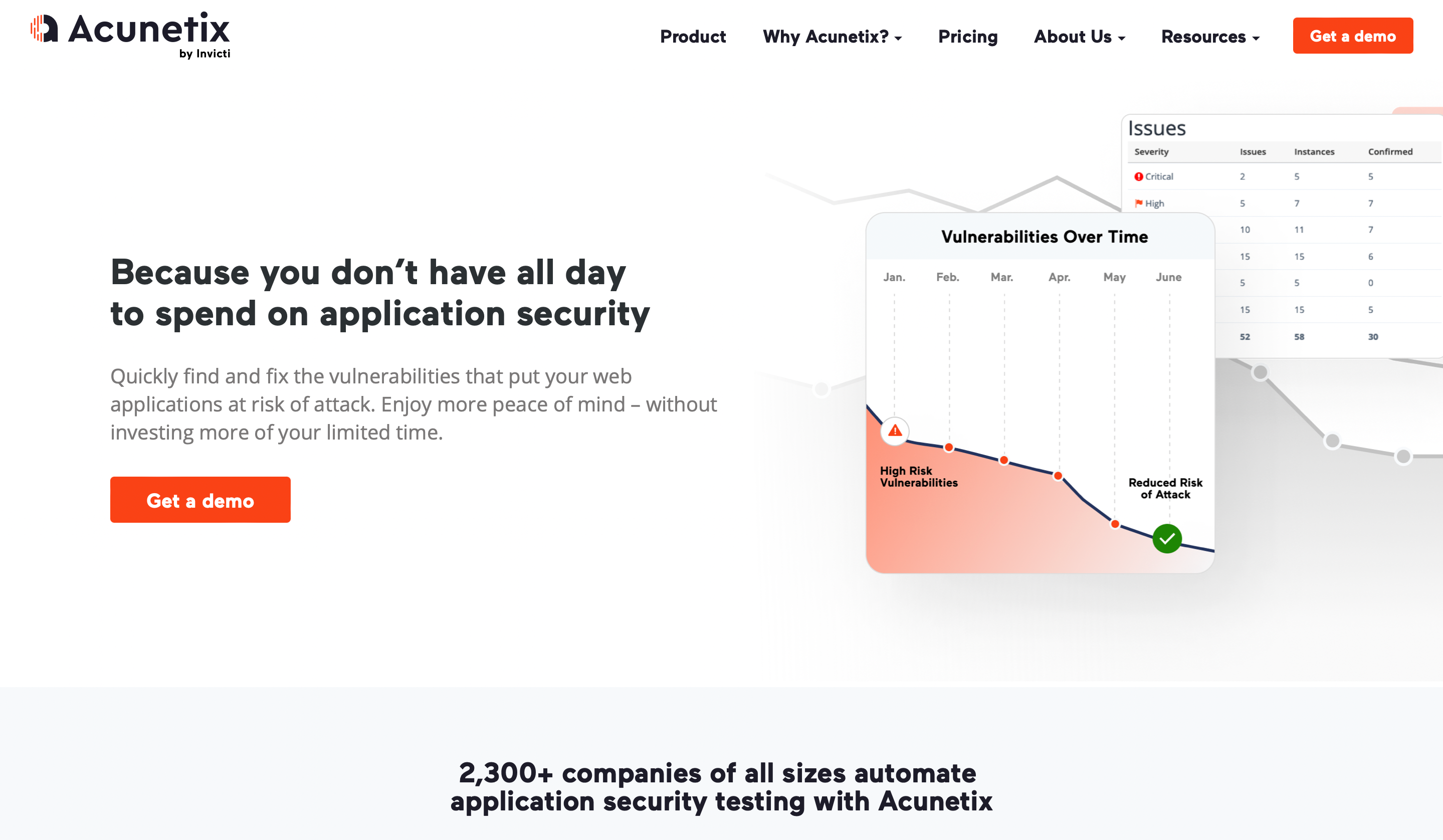
Task: Click the Confirmed column header in the table
Action: click(1390, 152)
